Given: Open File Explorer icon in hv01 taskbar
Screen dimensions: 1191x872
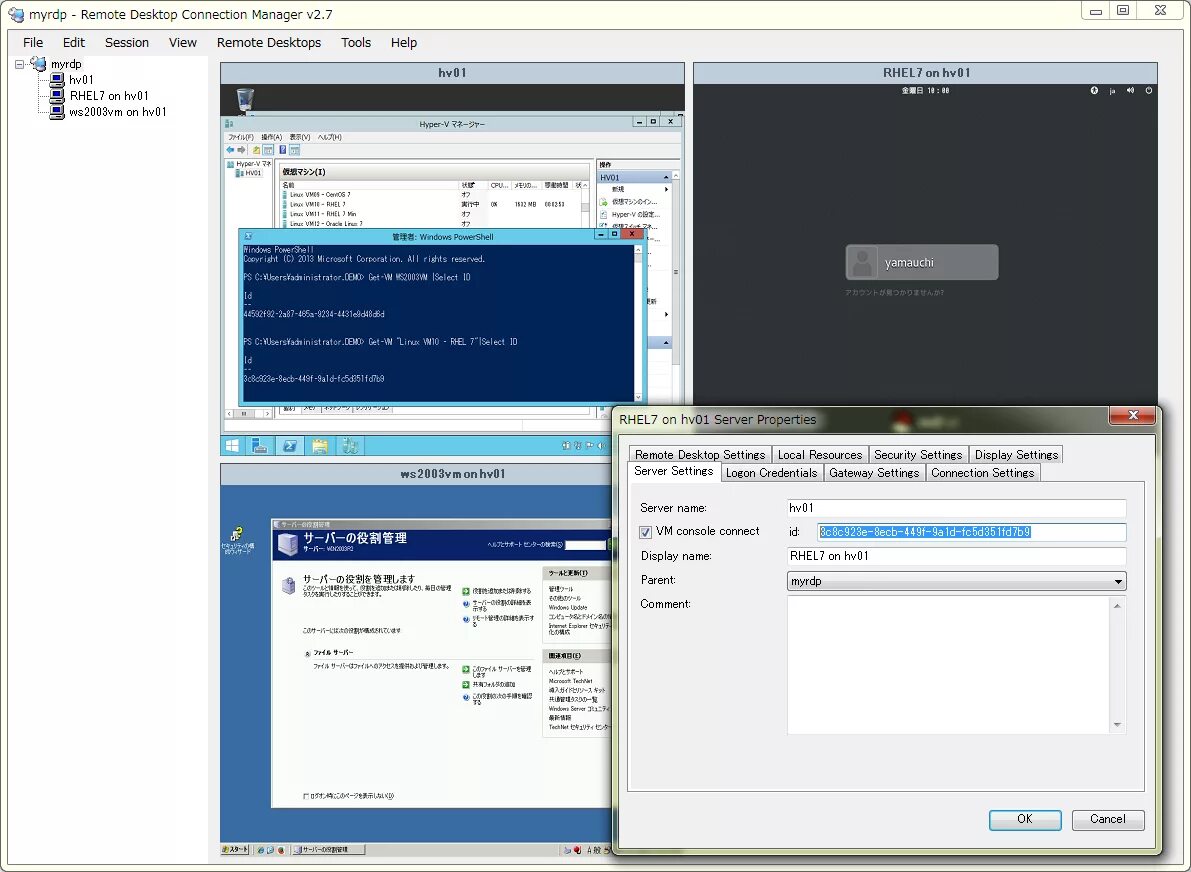Looking at the screenshot, I should 320,446.
